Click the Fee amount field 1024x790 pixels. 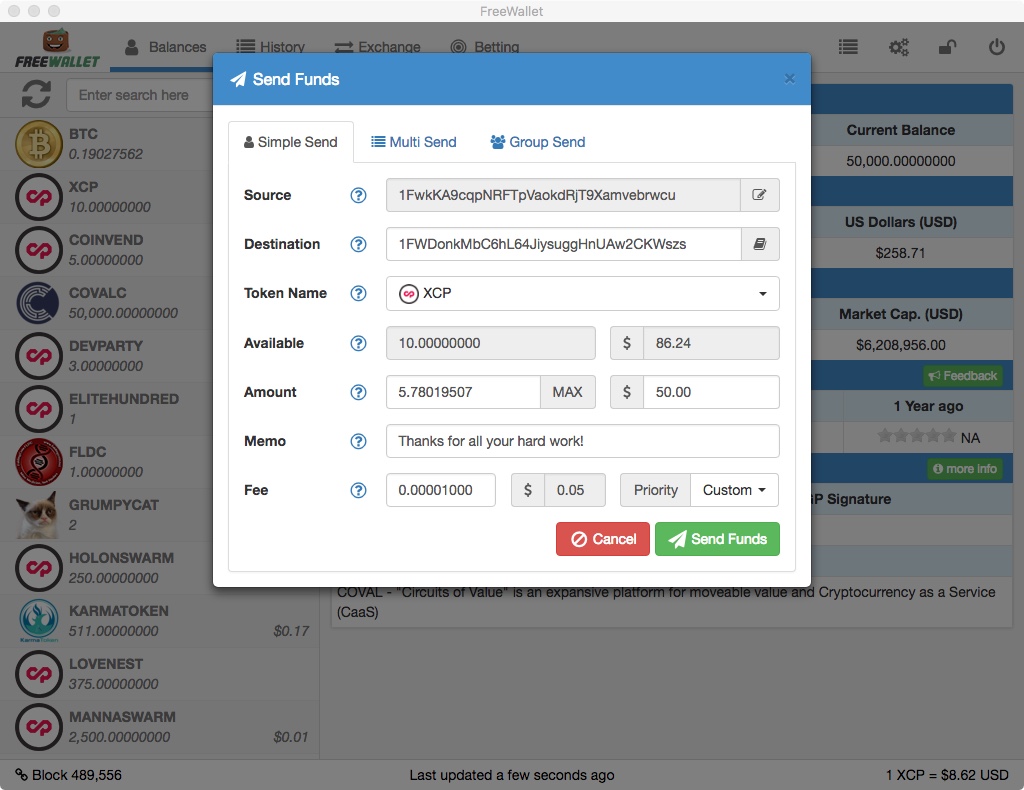tap(441, 490)
